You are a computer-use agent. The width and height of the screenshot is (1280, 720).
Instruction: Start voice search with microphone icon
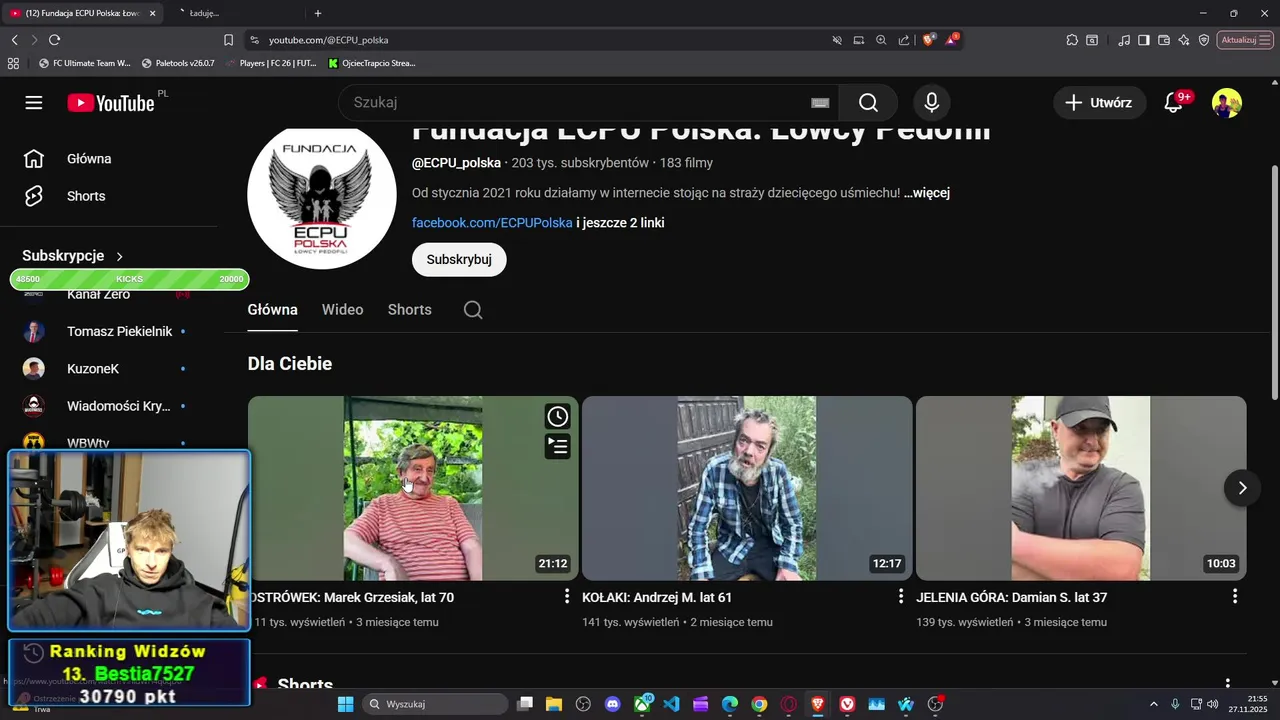pos(932,103)
